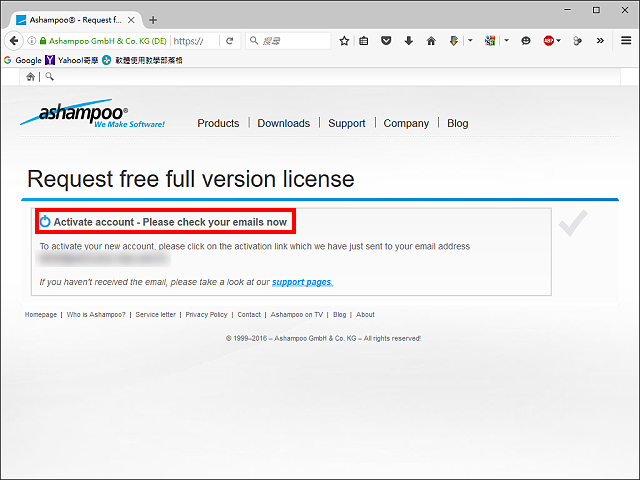
Task: Open Who is Ashampoo? footer link
Action: point(96,315)
